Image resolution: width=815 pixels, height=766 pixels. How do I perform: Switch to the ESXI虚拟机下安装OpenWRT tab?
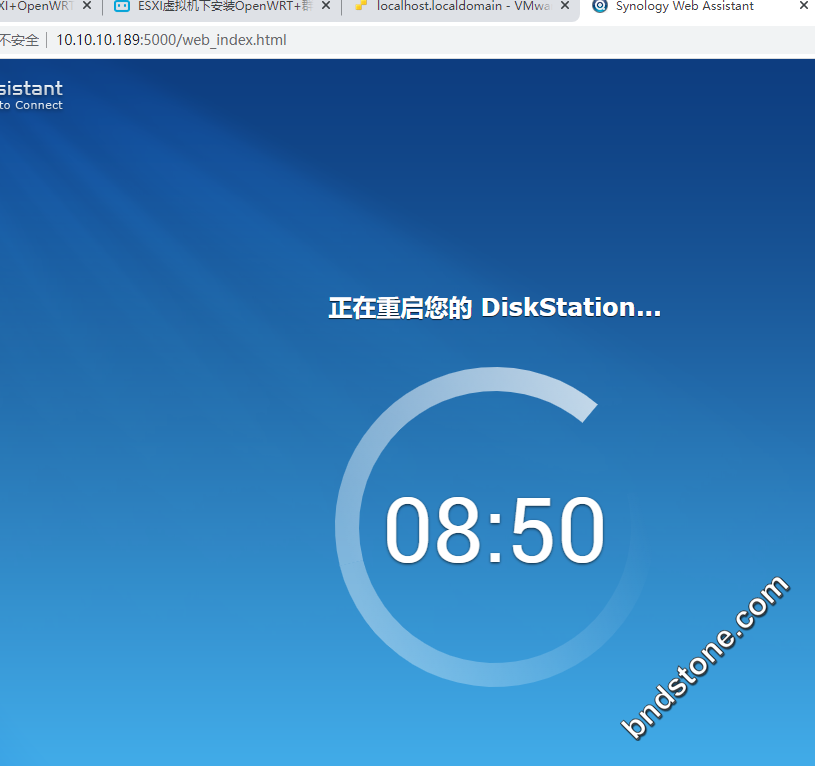(x=221, y=6)
